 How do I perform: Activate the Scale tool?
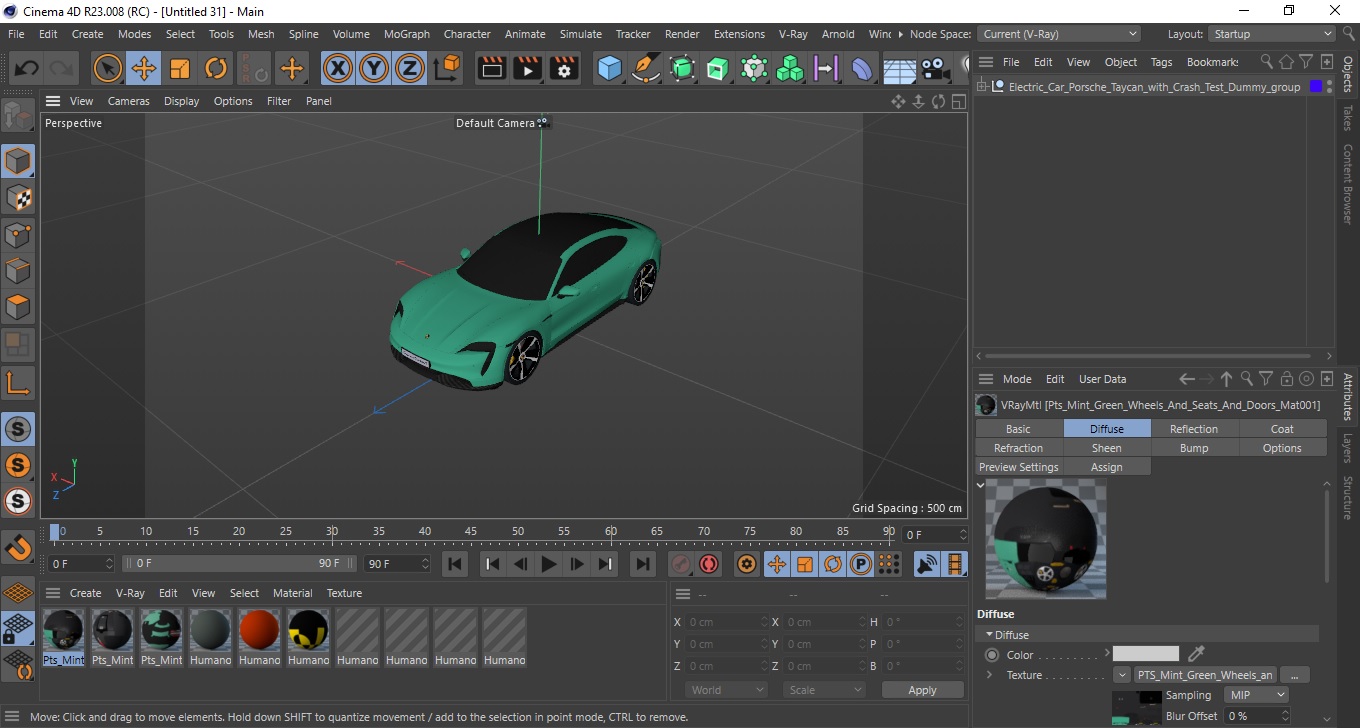pos(180,69)
